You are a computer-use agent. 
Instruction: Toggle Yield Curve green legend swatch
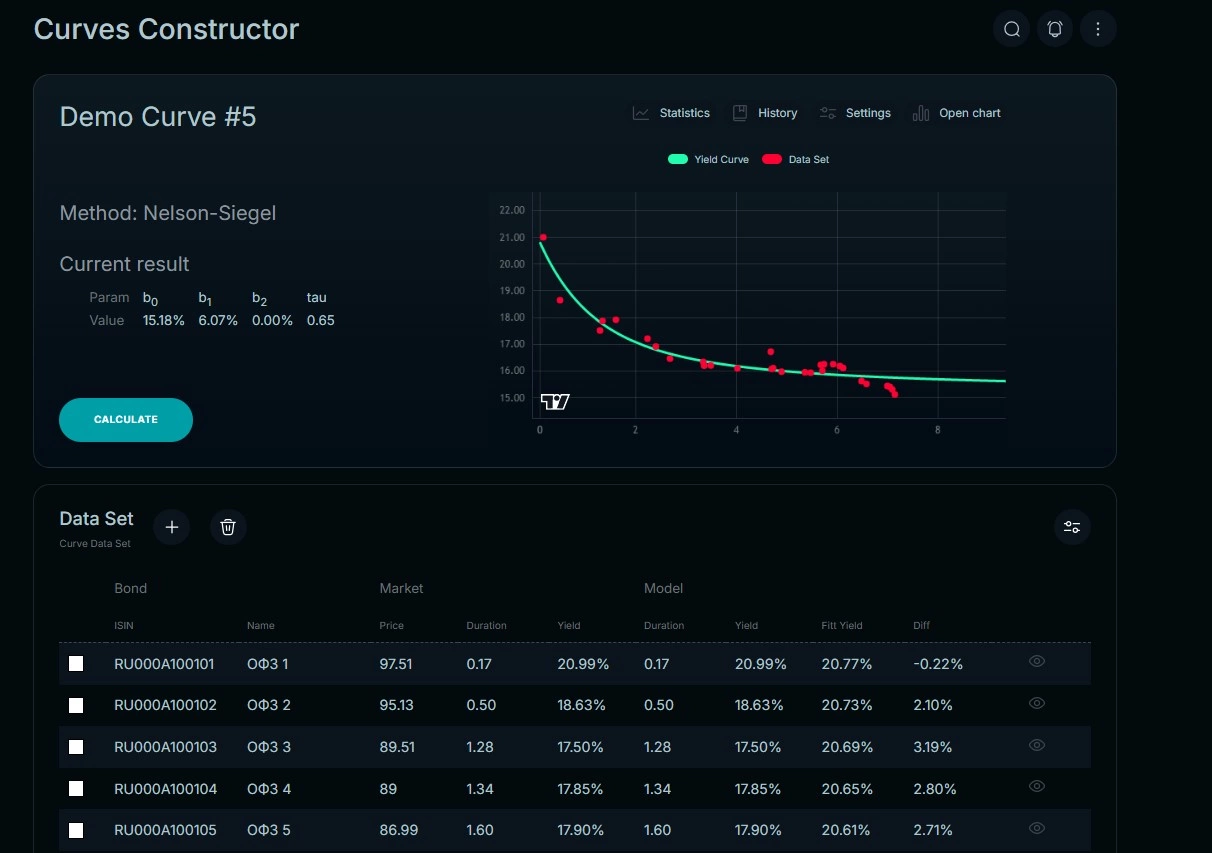678,159
